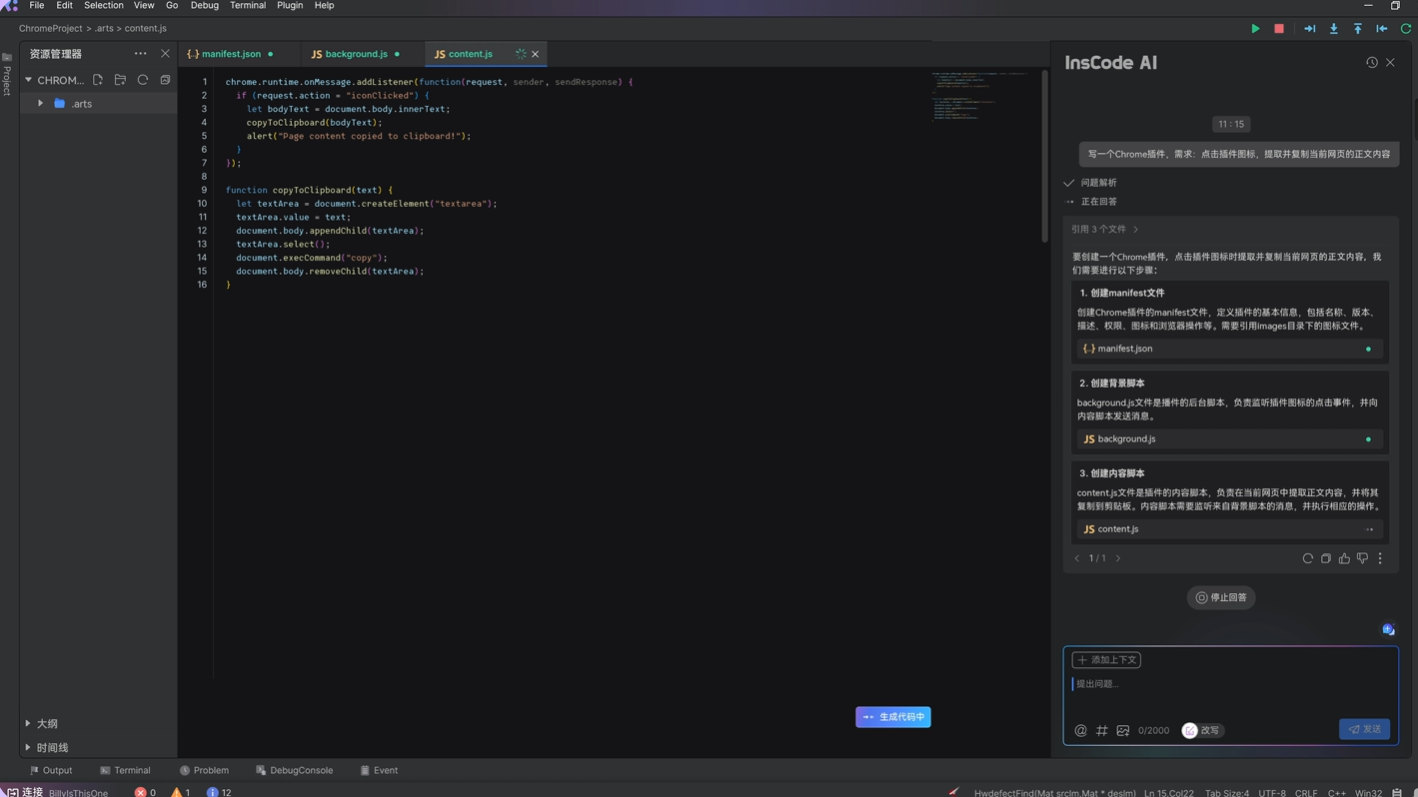Click the errors count in status bar
1418x797 pixels.
pyautogui.click(x=146, y=792)
